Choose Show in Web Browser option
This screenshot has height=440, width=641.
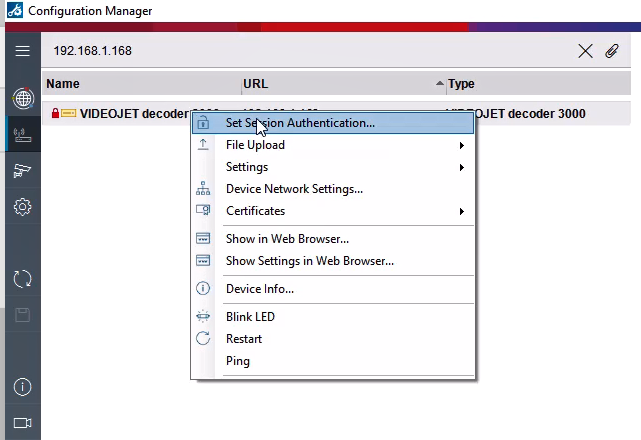coord(287,239)
